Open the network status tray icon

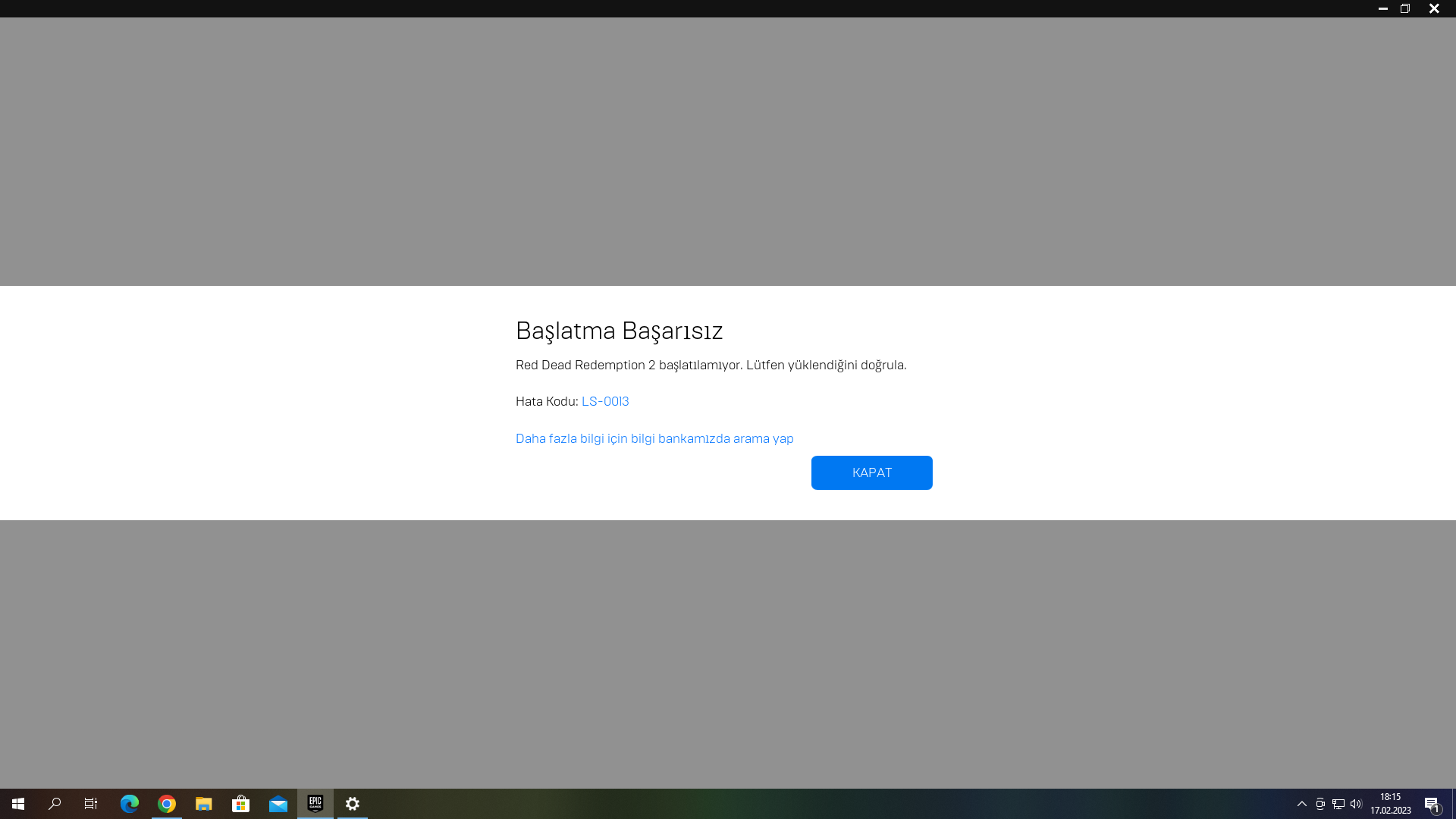(1338, 804)
